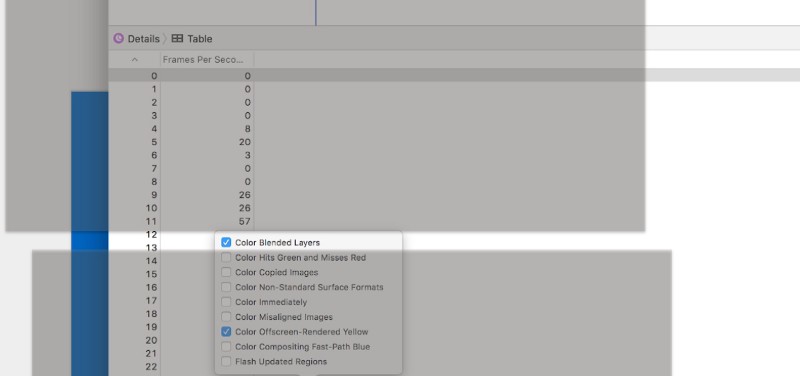This screenshot has width=800, height=376.
Task: Enable Color Misaligned Images
Action: coord(226,317)
